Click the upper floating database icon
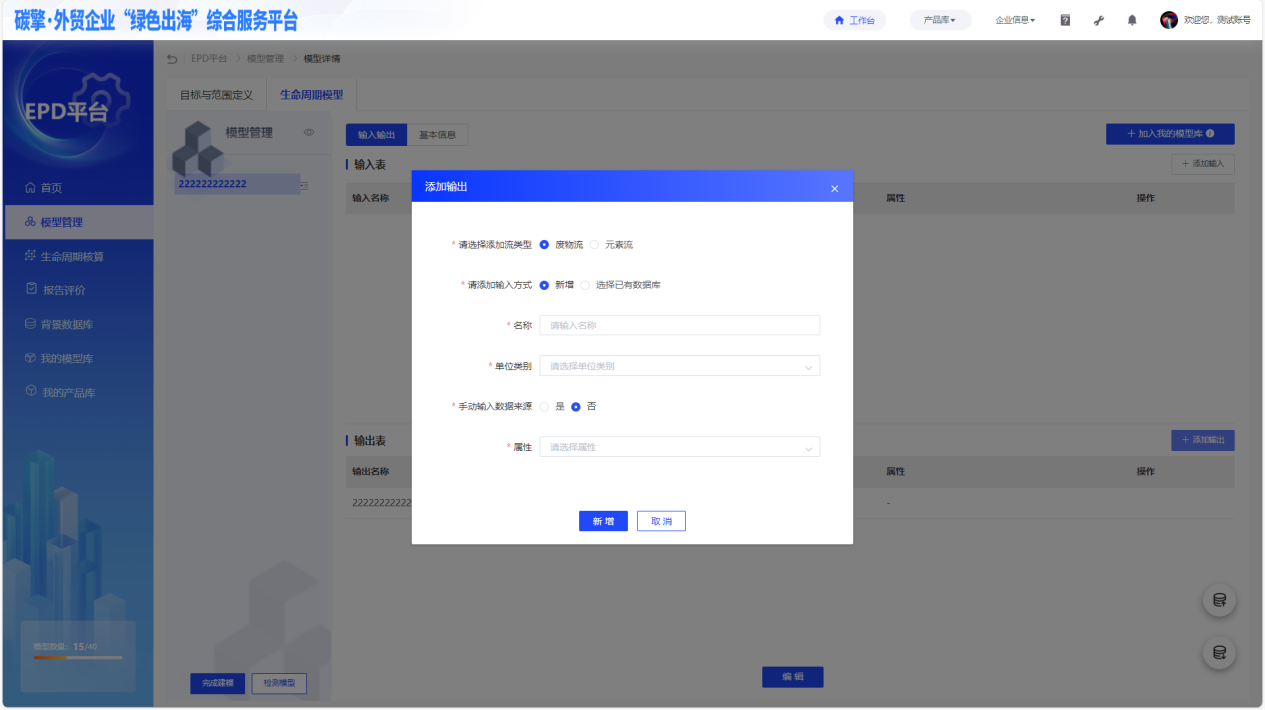Viewport: 1265px width, 710px height. (x=1219, y=600)
